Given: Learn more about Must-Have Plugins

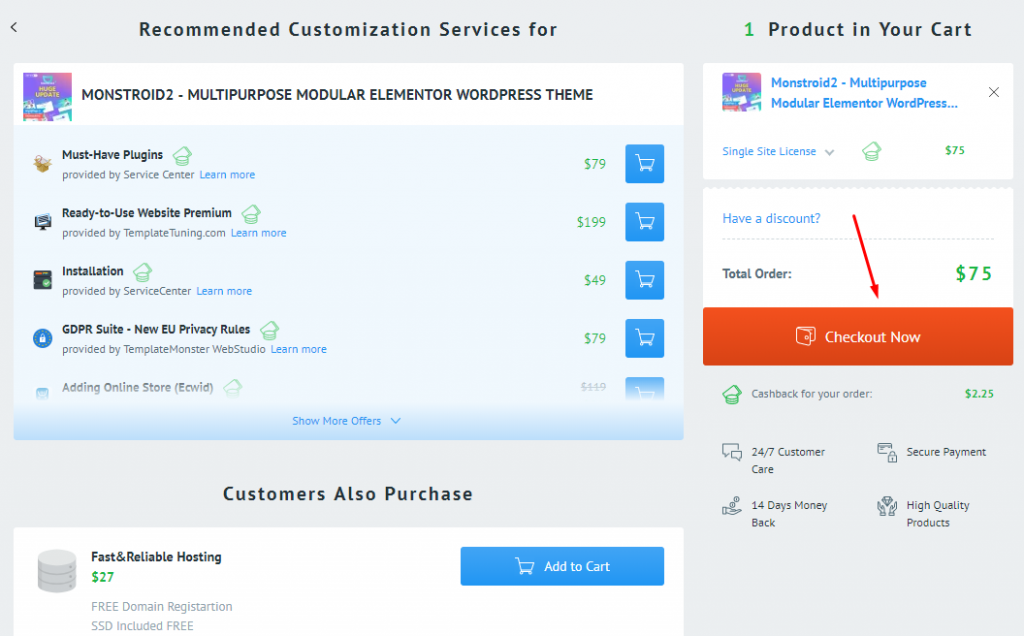Looking at the screenshot, I should click(227, 175).
